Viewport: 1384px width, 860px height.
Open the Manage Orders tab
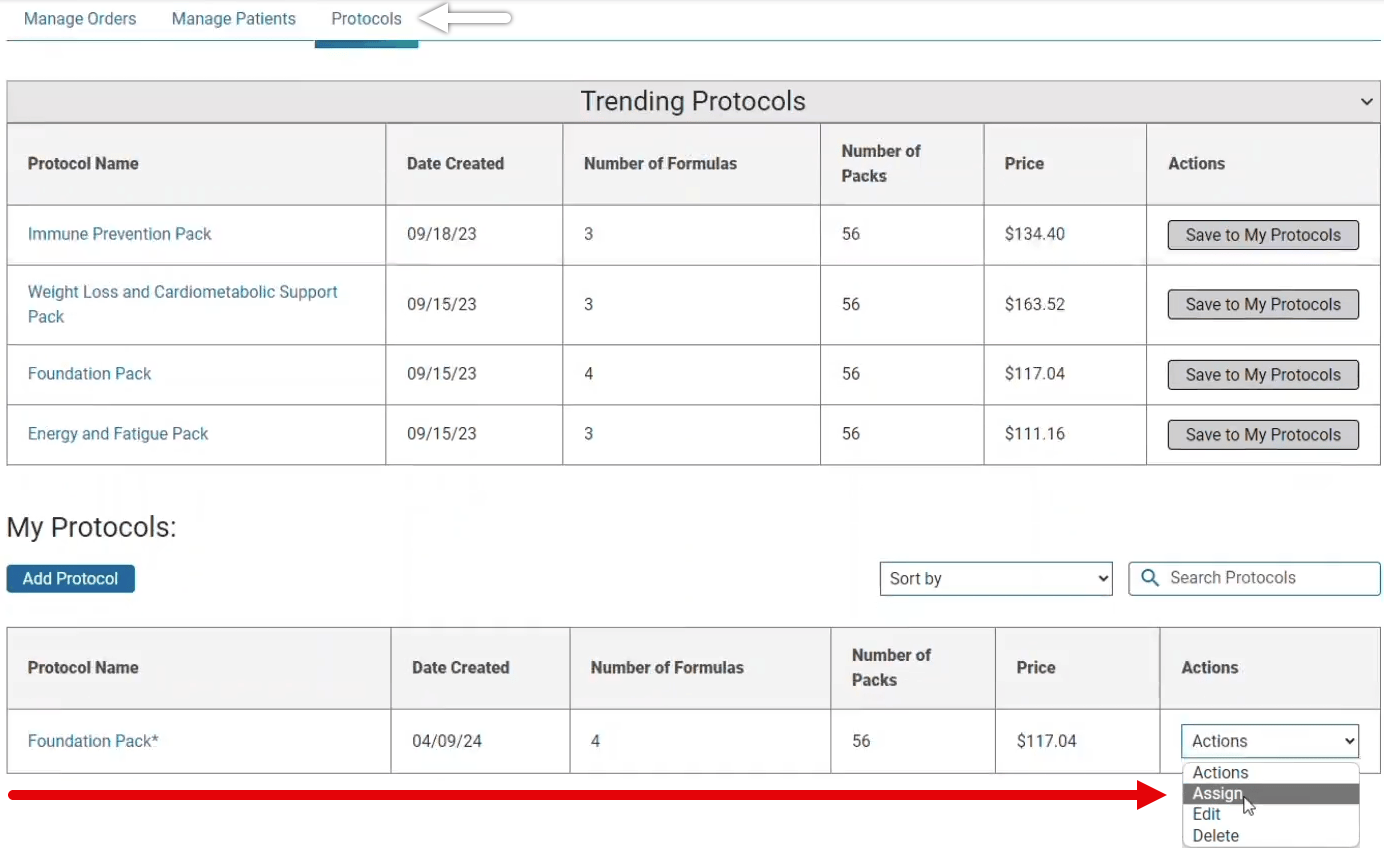click(x=80, y=19)
